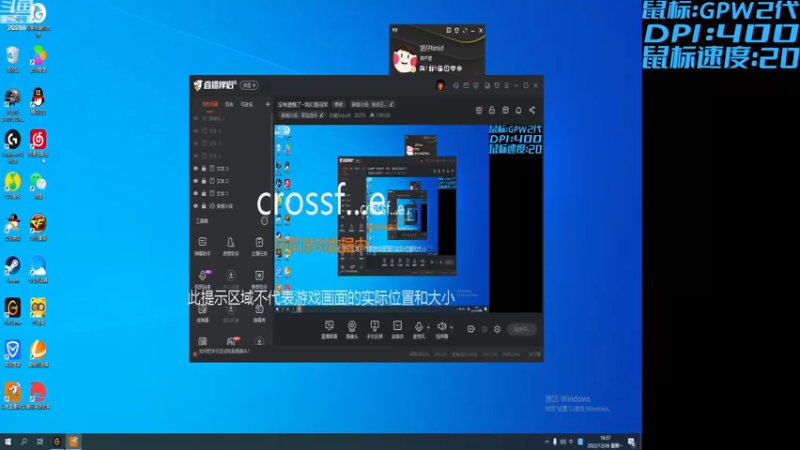Open the shirt-shaped skin icon

[x=497, y=86]
